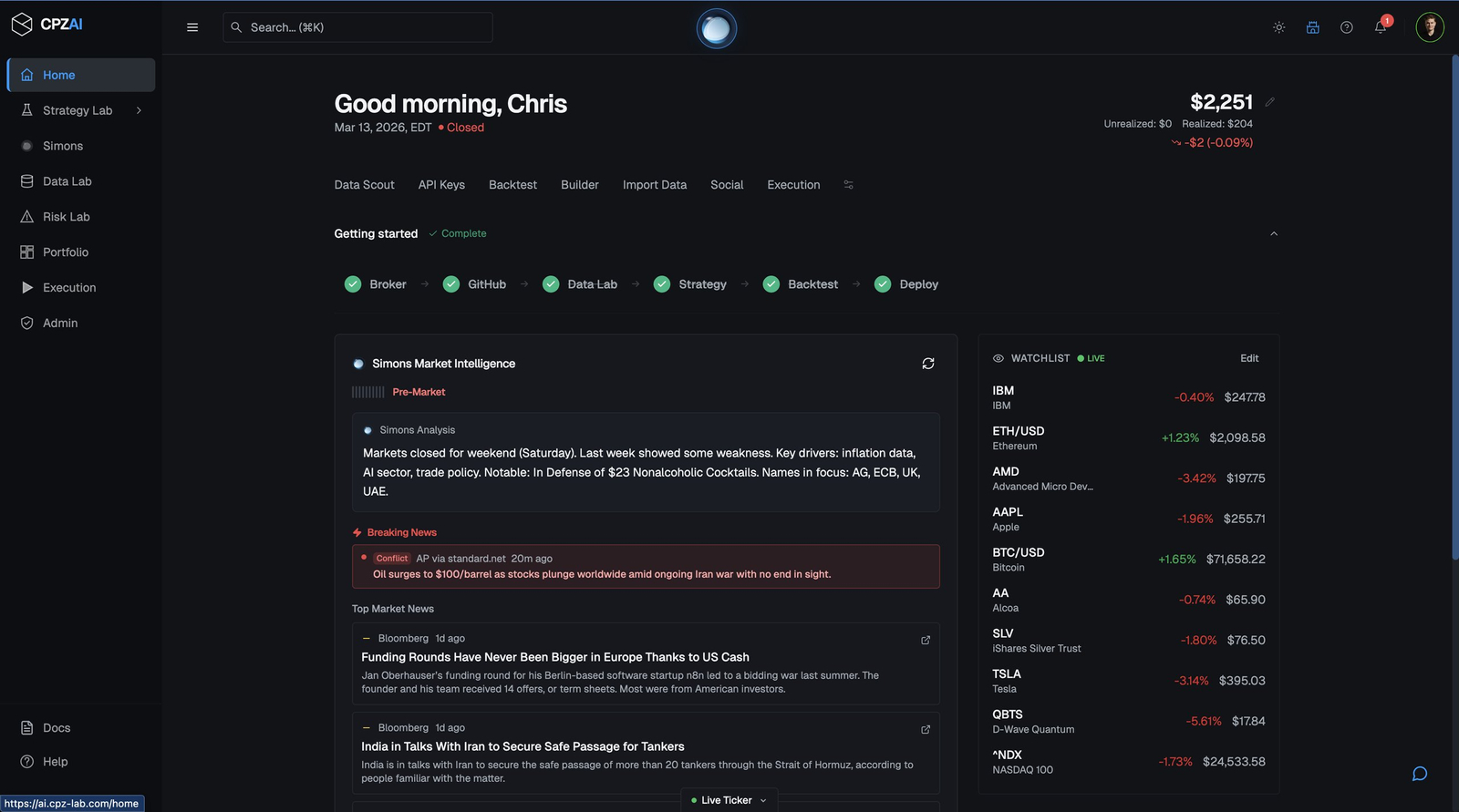1459x812 pixels.
Task: Expand the Strategy Lab submenu chevron
Action: tap(139, 110)
